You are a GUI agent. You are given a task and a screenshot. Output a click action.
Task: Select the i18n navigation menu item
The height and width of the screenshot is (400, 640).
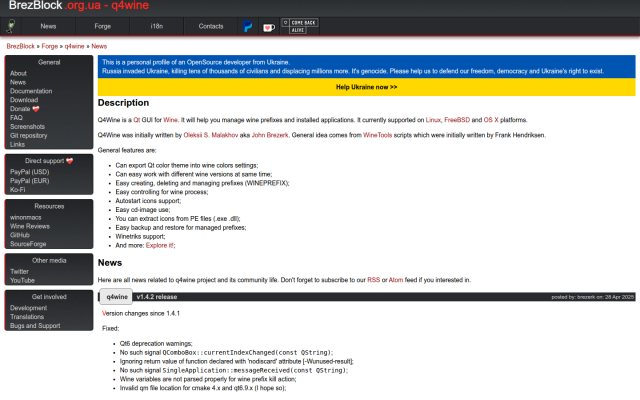click(157, 26)
